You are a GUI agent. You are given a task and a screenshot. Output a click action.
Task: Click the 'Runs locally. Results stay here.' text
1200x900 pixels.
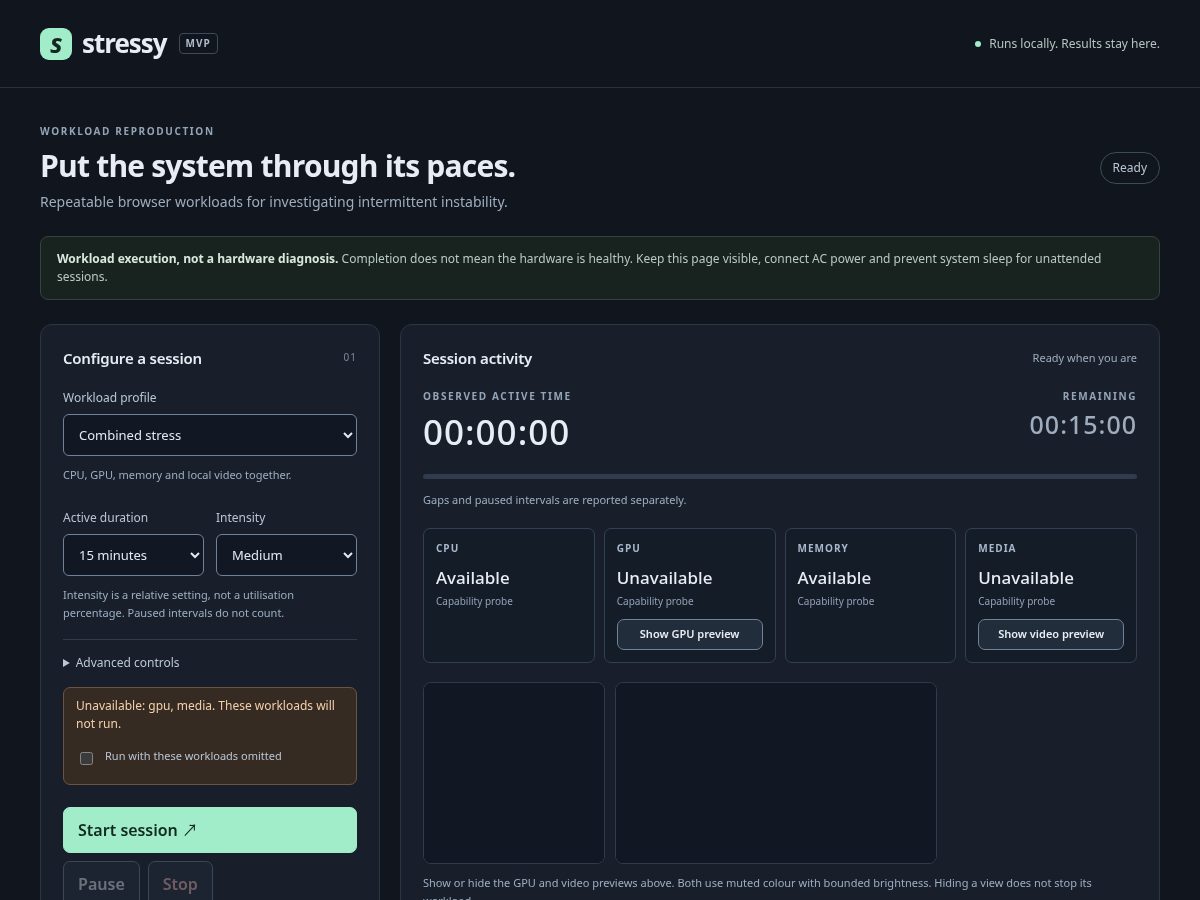point(1074,44)
